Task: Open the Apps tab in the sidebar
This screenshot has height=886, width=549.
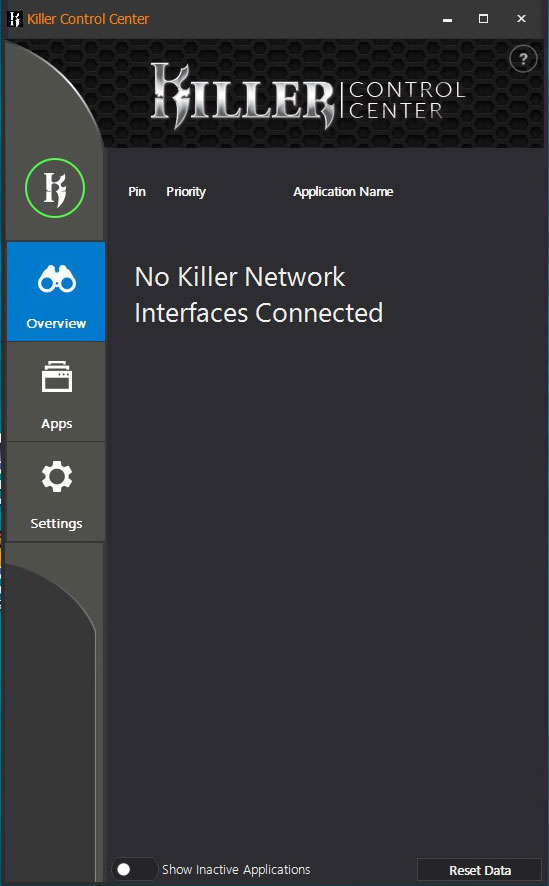Action: [x=56, y=392]
